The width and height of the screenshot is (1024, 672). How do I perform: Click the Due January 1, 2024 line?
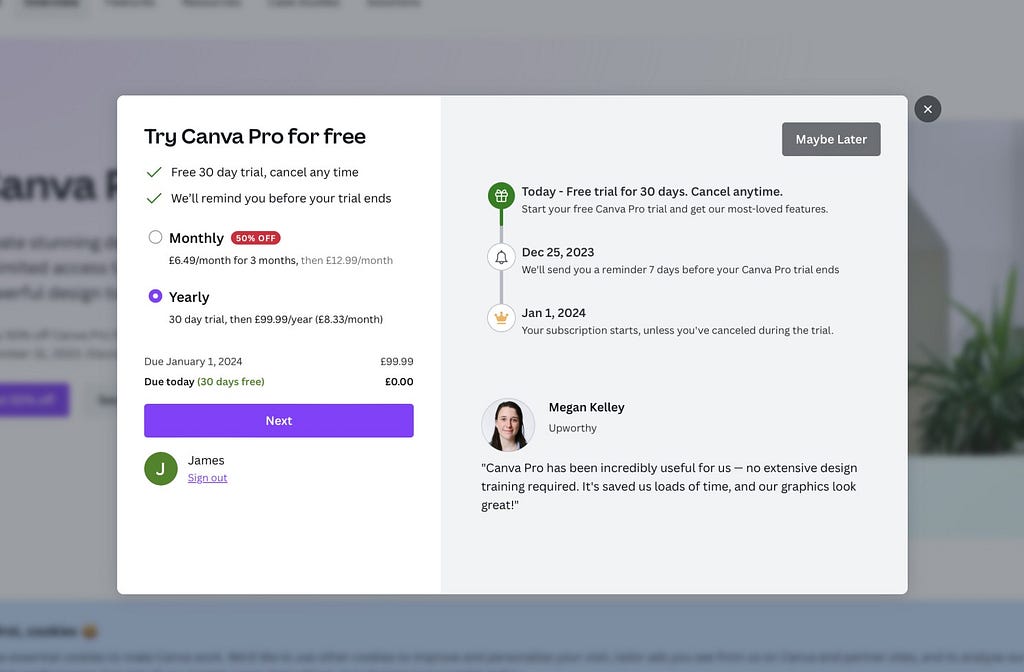[x=278, y=361]
